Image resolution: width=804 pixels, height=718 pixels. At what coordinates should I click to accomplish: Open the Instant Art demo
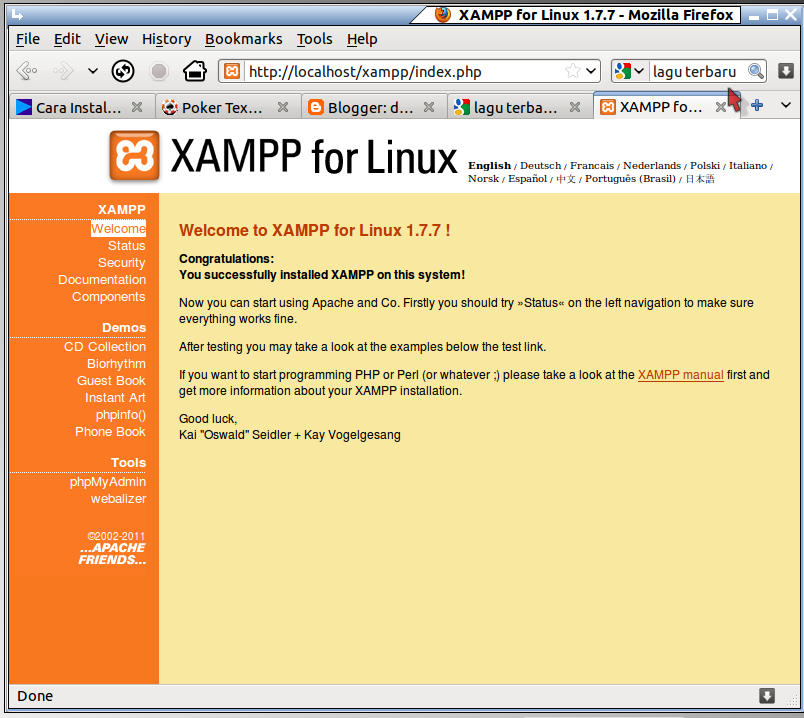tap(115, 397)
